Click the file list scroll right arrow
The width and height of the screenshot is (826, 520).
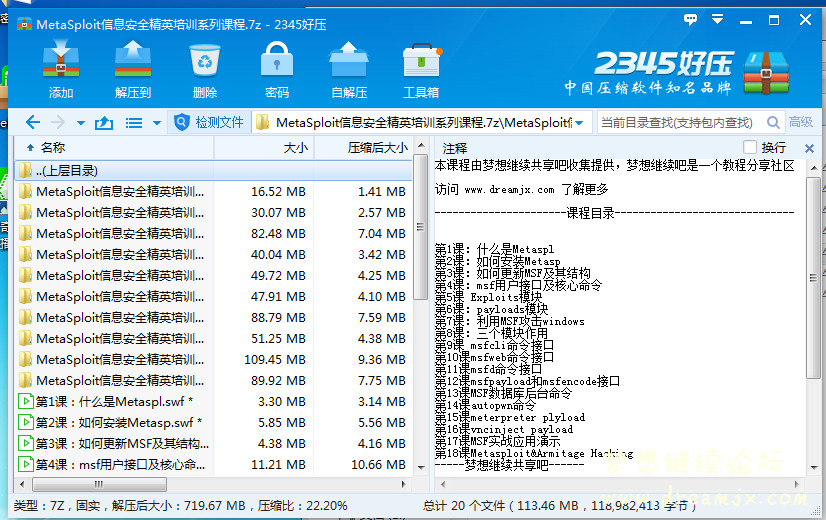[x=404, y=484]
